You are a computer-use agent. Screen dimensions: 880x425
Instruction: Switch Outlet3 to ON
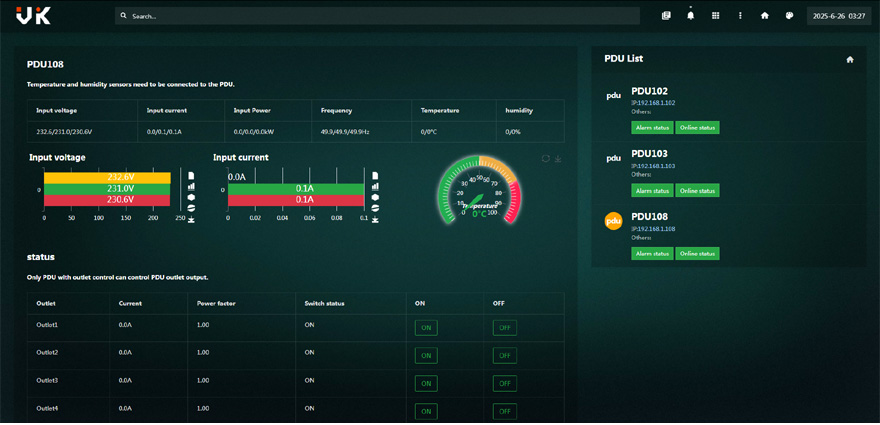tap(426, 383)
